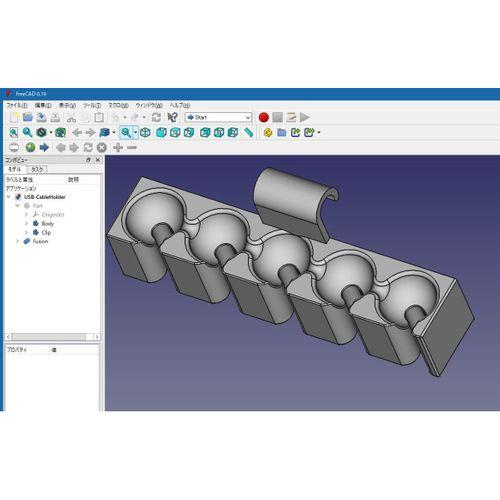Open draw style dropdown arrow

coord(51,133)
